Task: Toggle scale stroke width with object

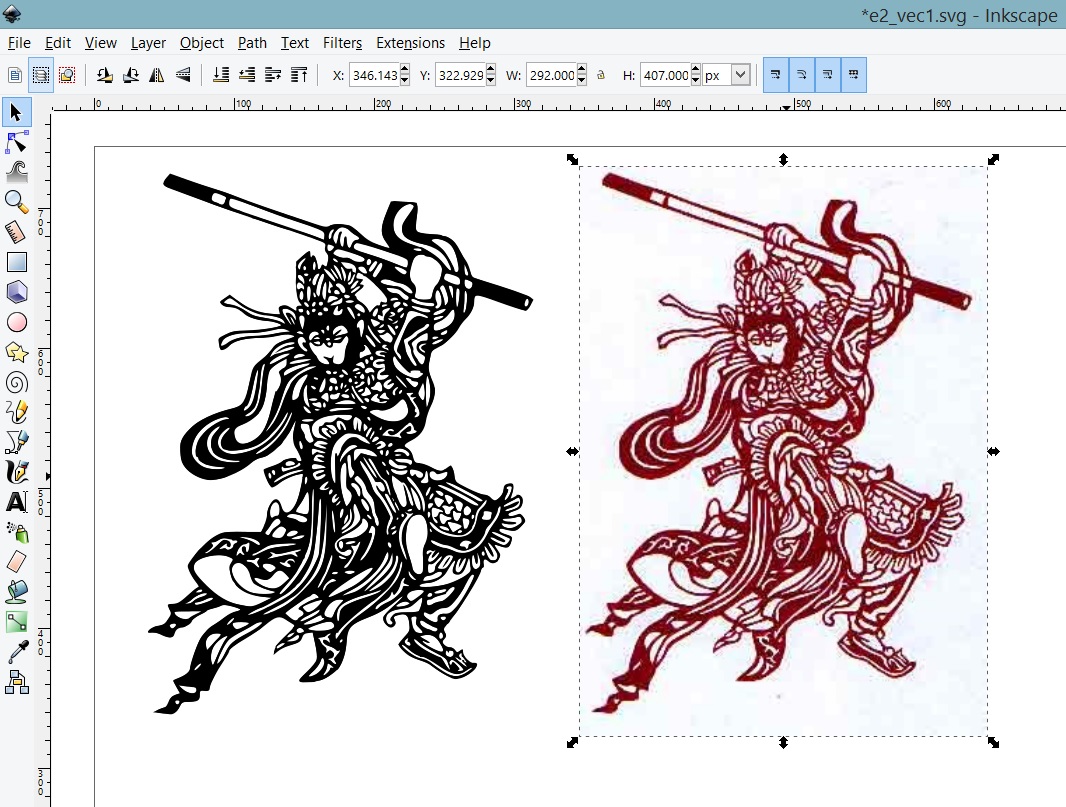Action: [776, 75]
